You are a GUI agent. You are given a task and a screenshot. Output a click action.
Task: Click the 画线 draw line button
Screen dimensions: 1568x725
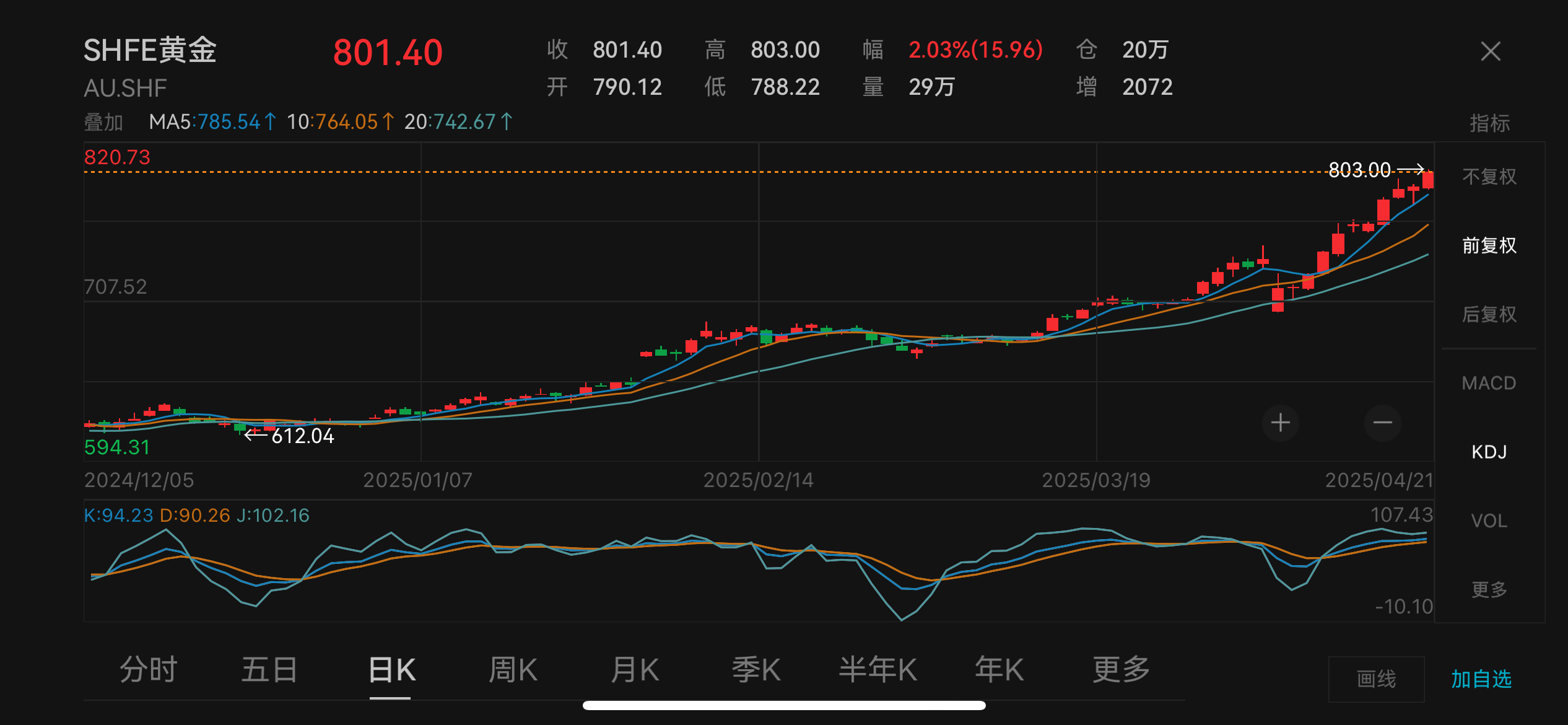(x=1376, y=679)
